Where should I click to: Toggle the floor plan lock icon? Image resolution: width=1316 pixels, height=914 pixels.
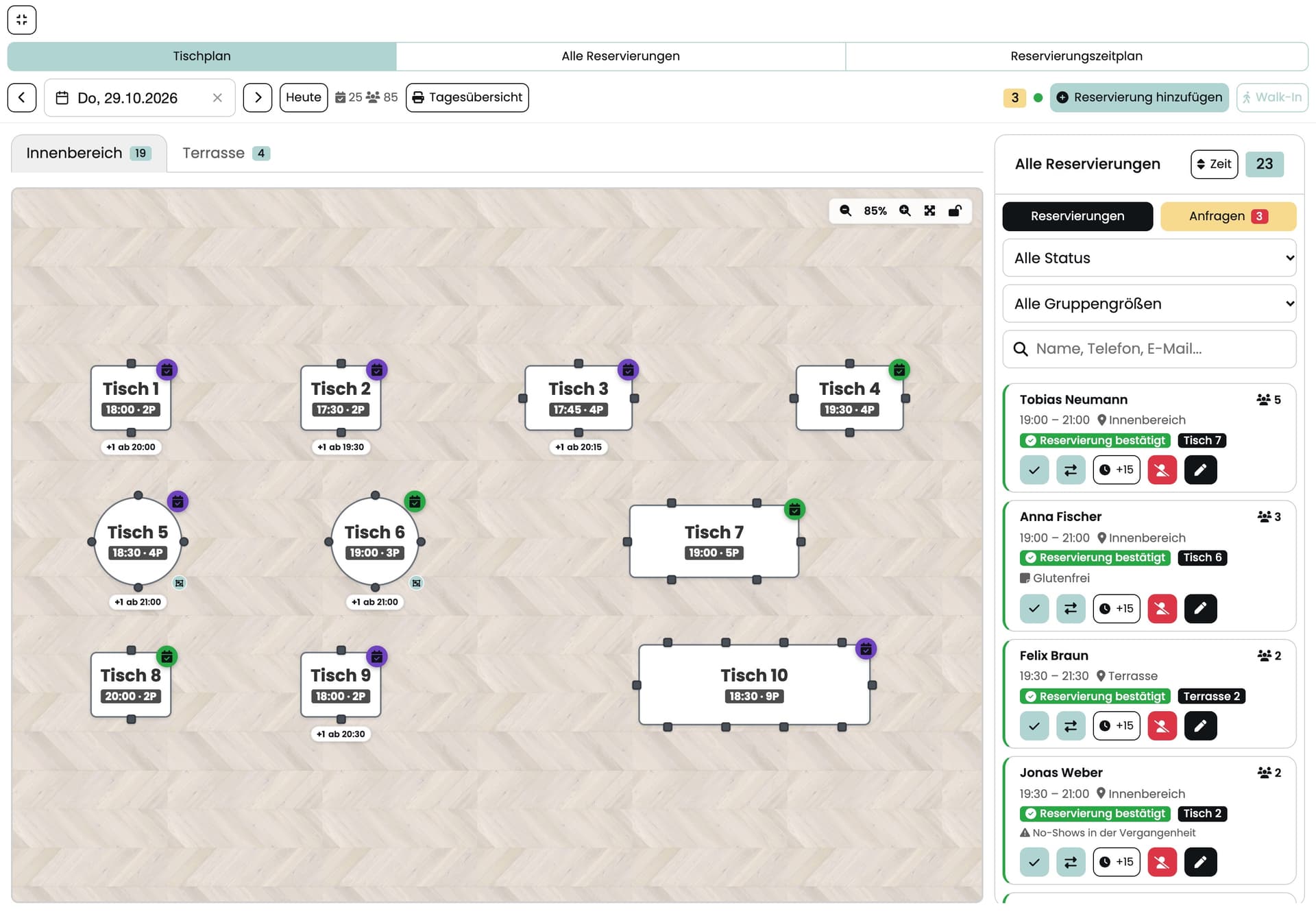955,211
